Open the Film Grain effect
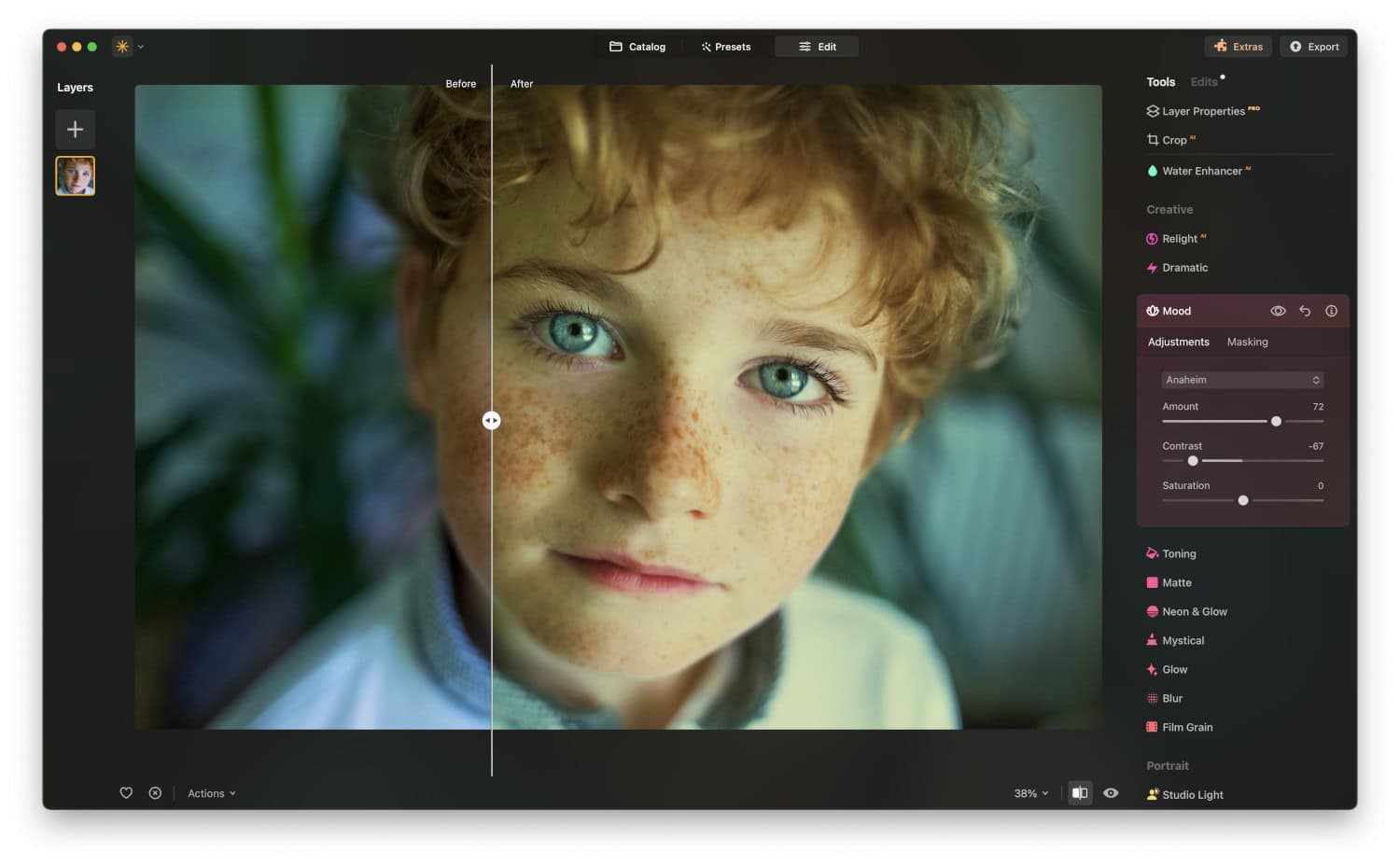Image resolution: width=1400 pixels, height=866 pixels. [1187, 727]
